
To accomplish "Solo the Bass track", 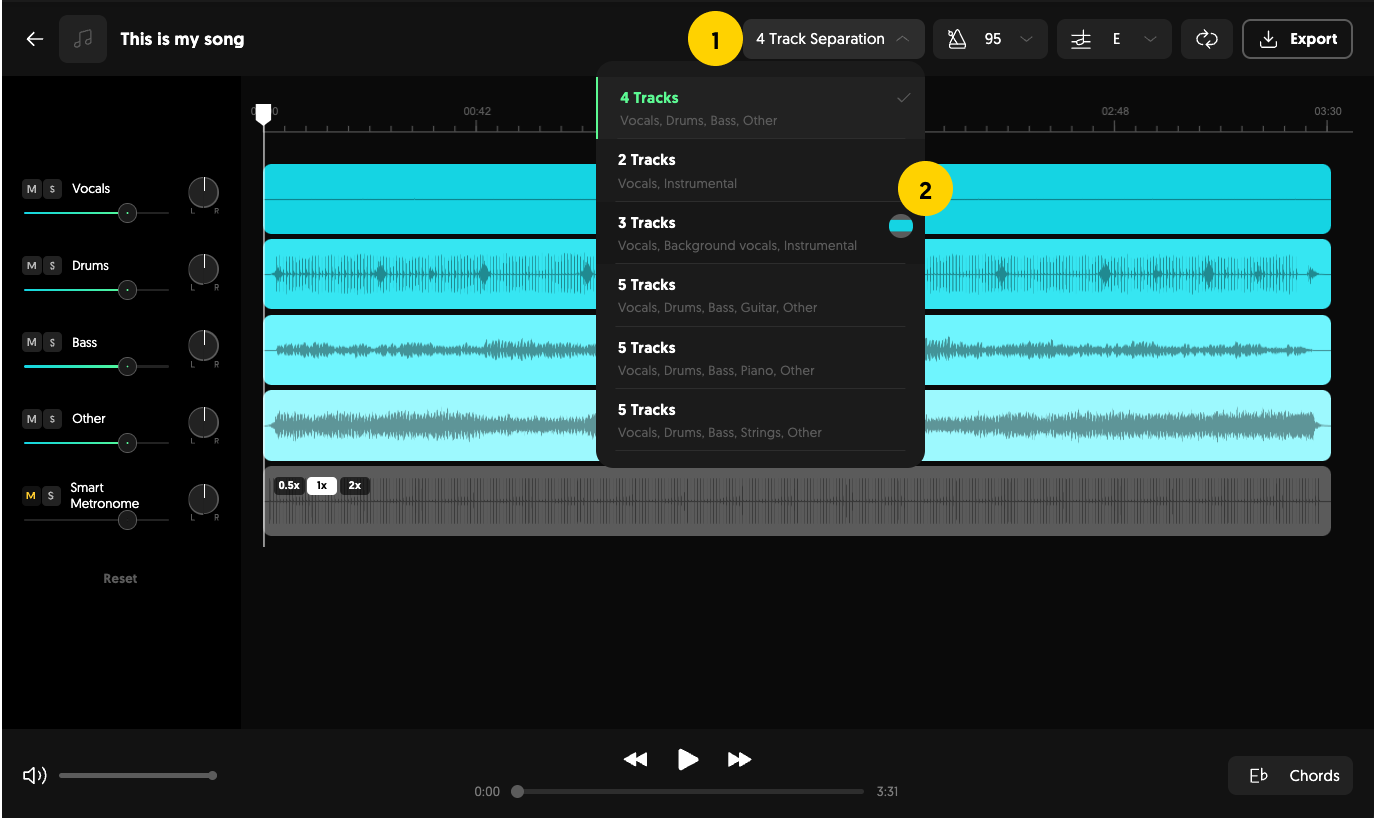I will pos(52,342).
